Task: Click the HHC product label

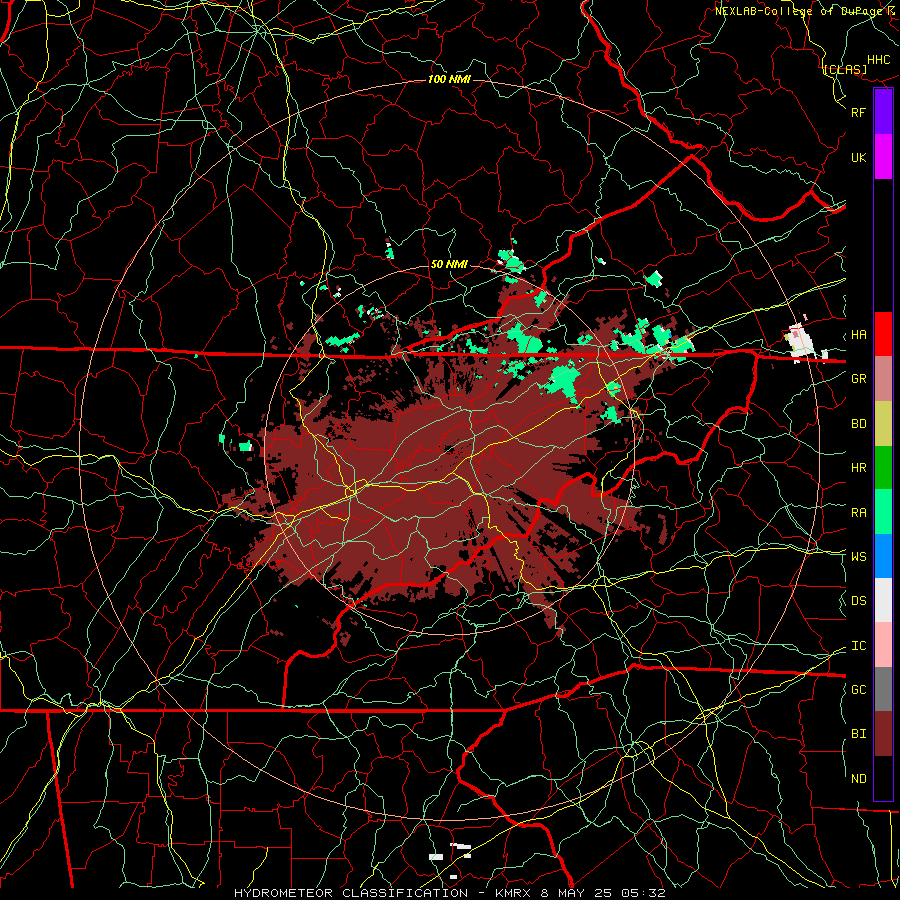Action: coord(879,60)
